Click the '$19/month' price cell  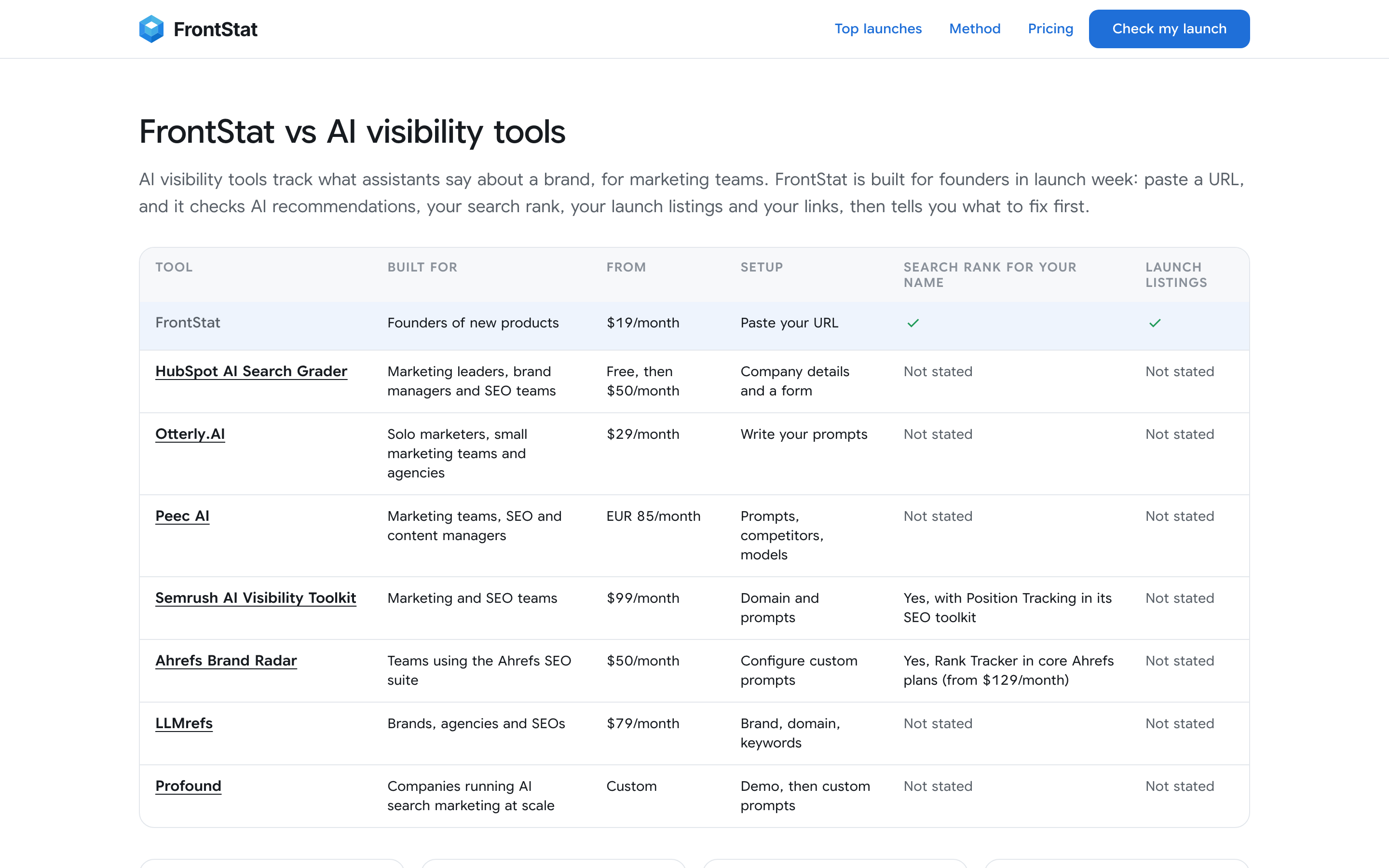click(x=643, y=323)
